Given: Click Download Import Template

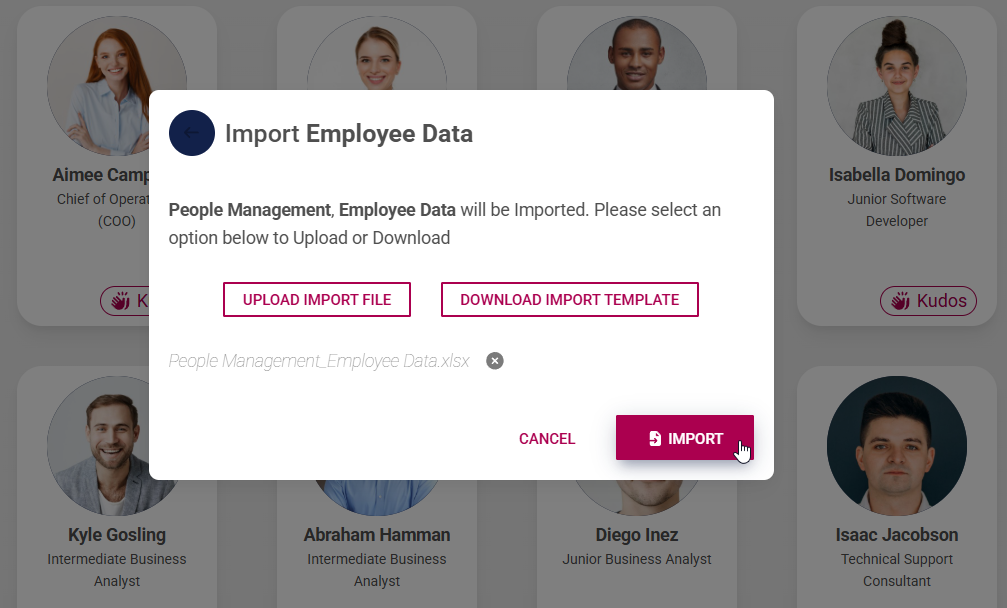Looking at the screenshot, I should point(570,299).
